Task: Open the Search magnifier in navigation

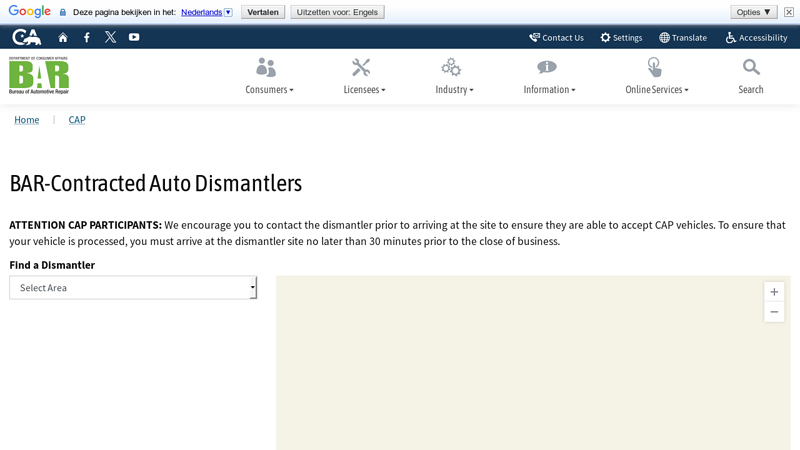Action: [751, 76]
